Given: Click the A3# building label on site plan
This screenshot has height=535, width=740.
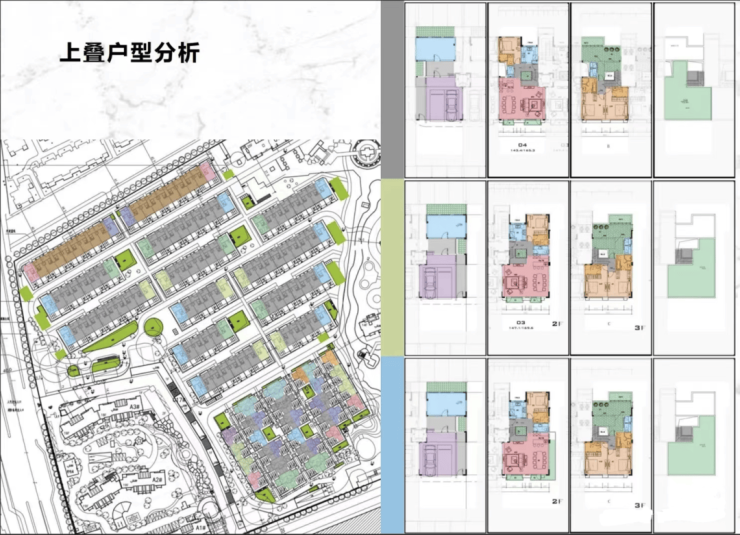Looking at the screenshot, I should pyautogui.click(x=135, y=406).
